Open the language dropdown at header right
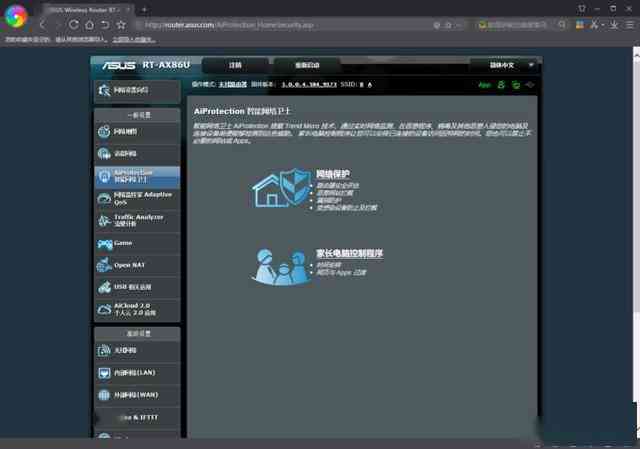This screenshot has width=640, height=449. [507, 65]
